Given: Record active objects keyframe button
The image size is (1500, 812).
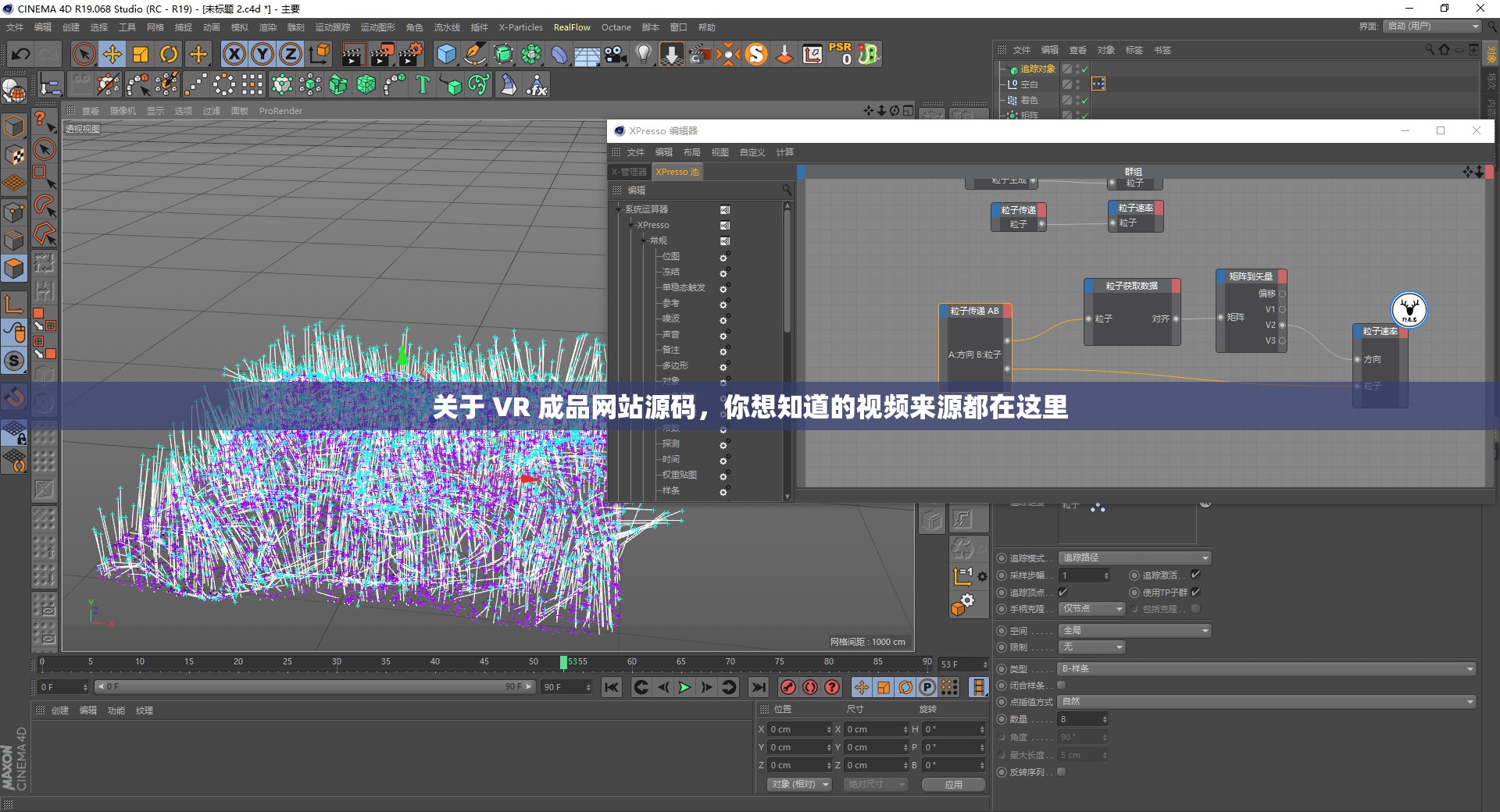Looking at the screenshot, I should [x=788, y=687].
